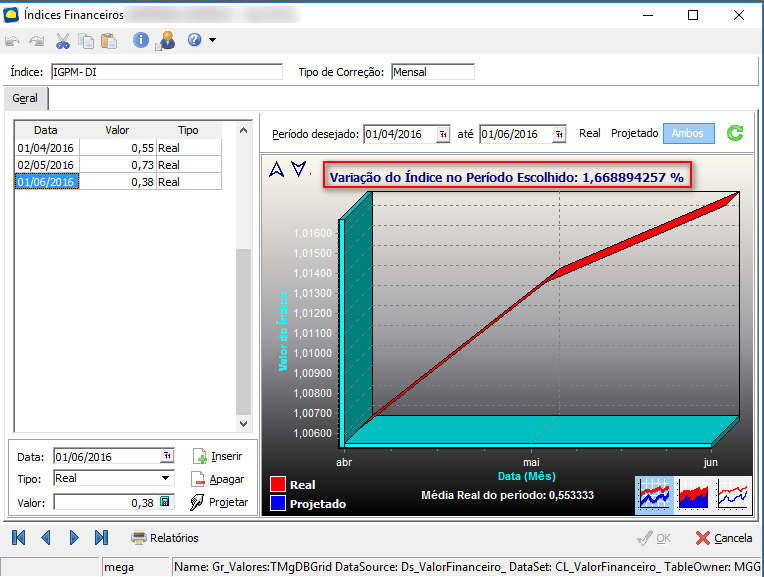Click the Apagar button
Viewport: 764px width, 577px height.
pyautogui.click(x=218, y=479)
